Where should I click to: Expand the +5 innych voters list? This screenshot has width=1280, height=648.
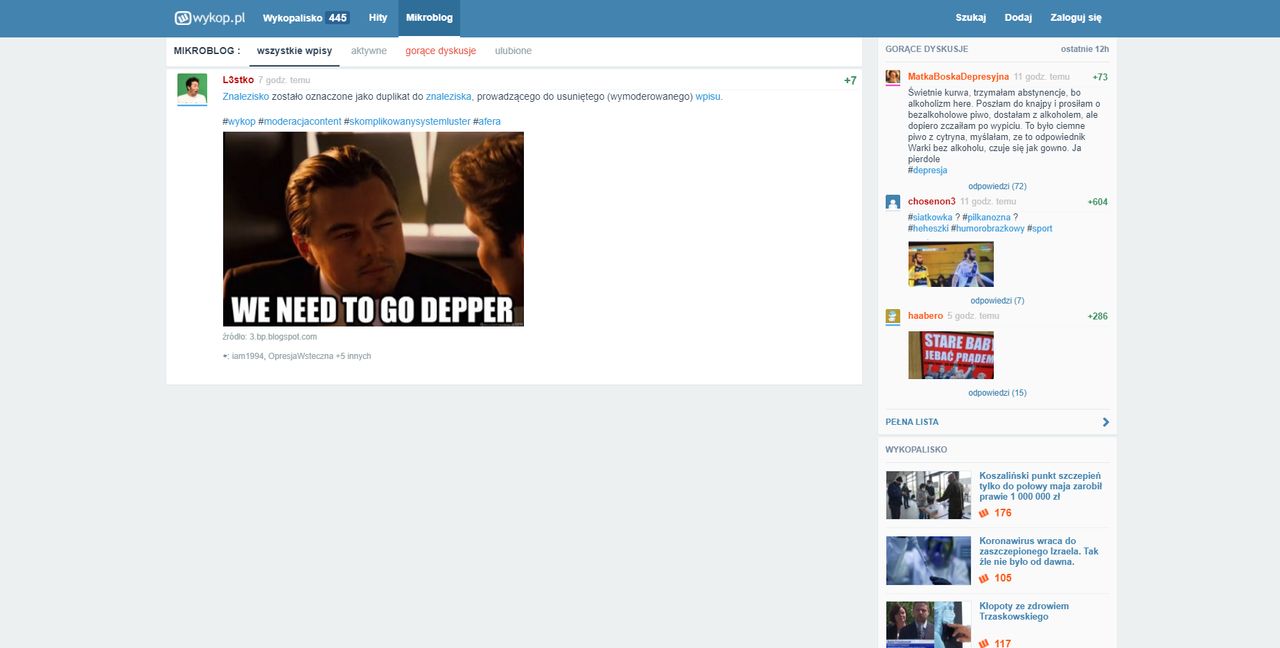(x=353, y=356)
